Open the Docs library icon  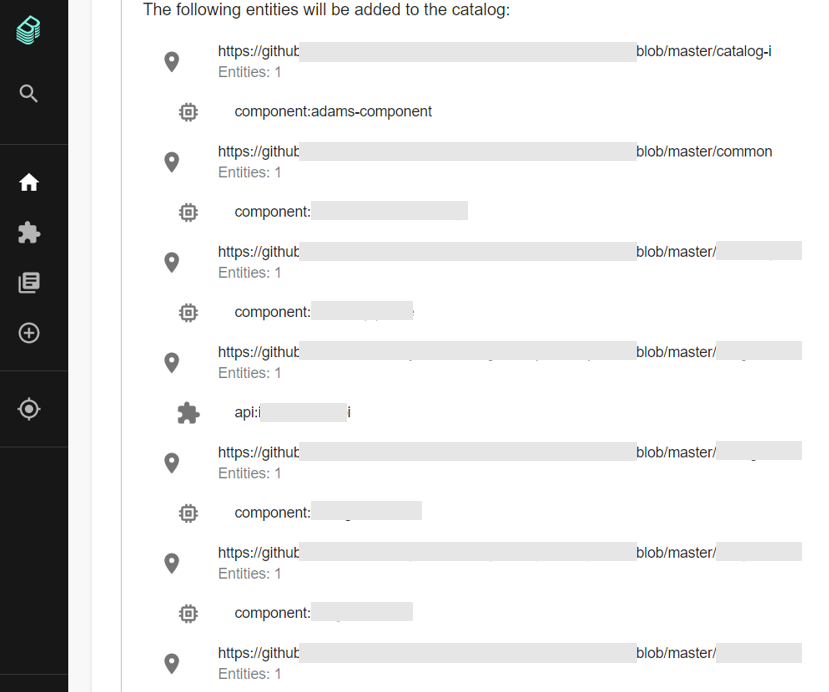point(28,283)
